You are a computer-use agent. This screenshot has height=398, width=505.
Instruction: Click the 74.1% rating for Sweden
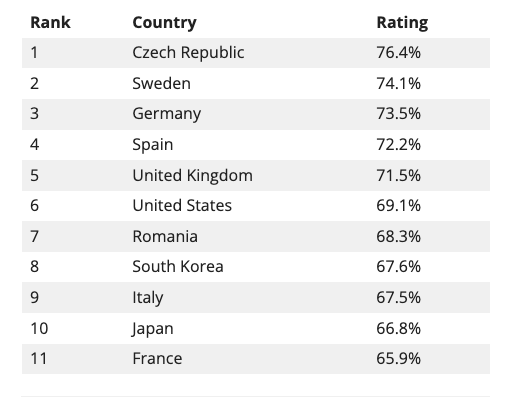pos(398,83)
